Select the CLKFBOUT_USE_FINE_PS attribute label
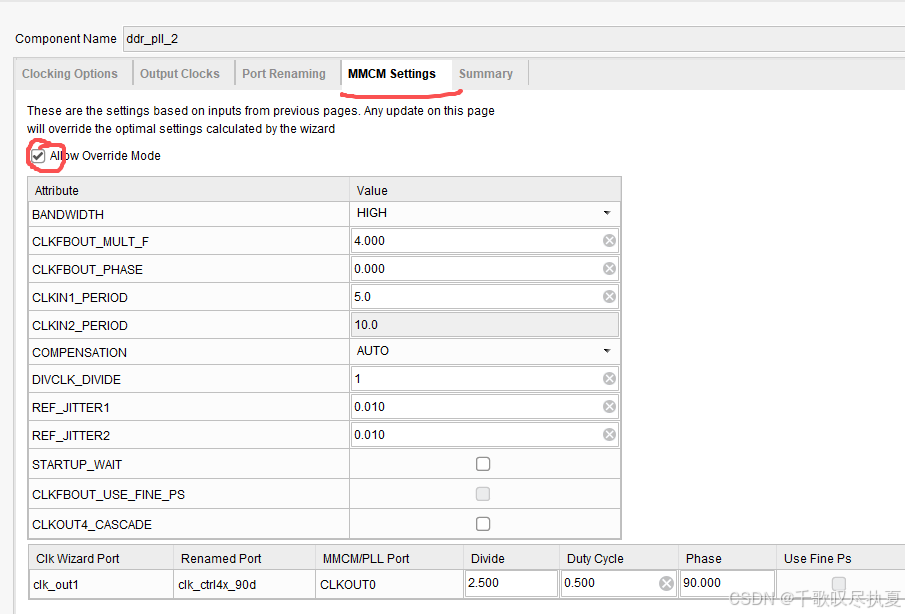This screenshot has height=614, width=905. [109, 495]
